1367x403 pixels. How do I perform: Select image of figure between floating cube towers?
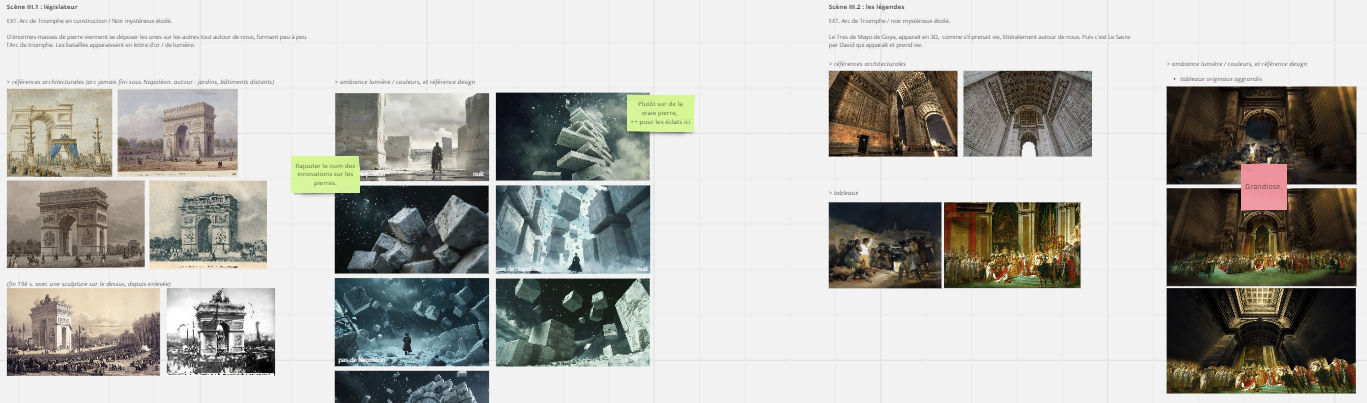click(573, 229)
